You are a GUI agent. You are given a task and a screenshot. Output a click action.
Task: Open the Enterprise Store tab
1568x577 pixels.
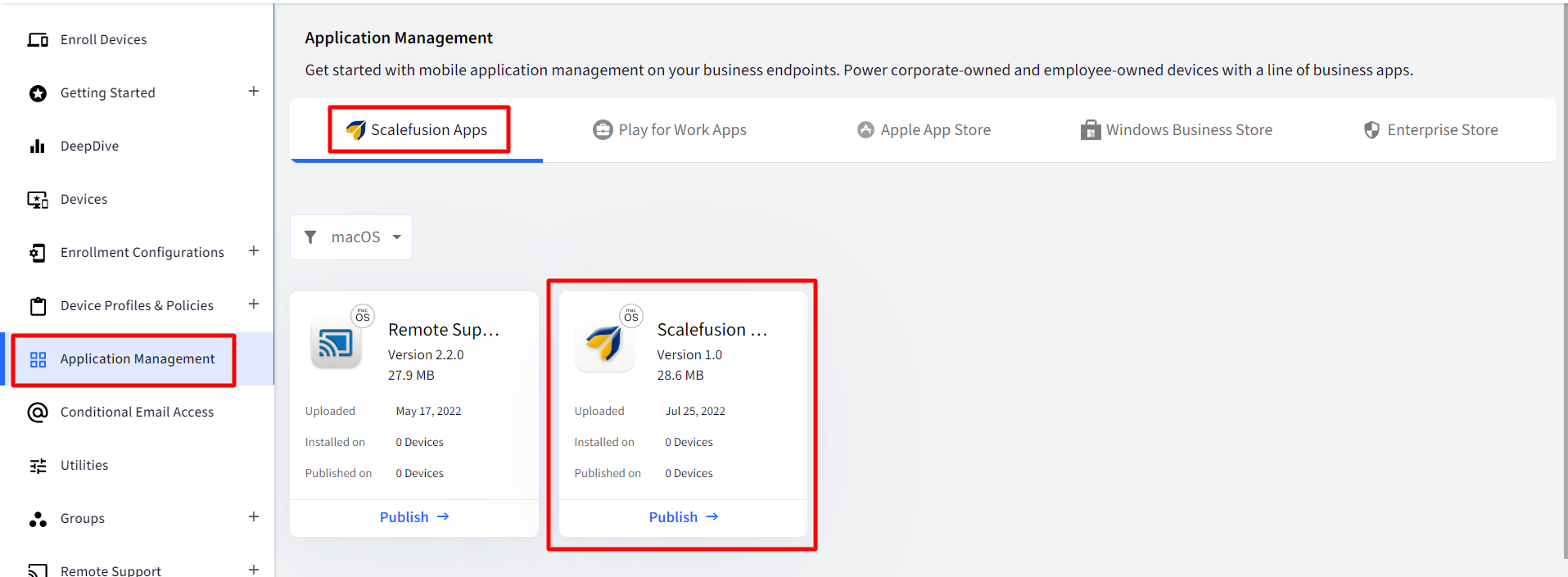(x=1430, y=130)
